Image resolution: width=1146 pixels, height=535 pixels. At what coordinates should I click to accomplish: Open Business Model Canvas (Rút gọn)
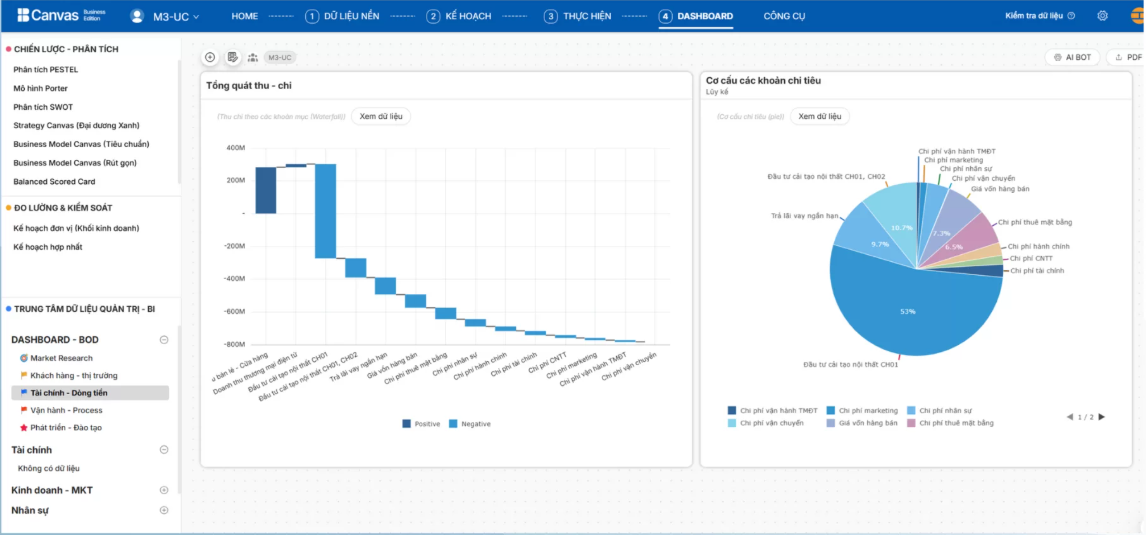coord(75,163)
